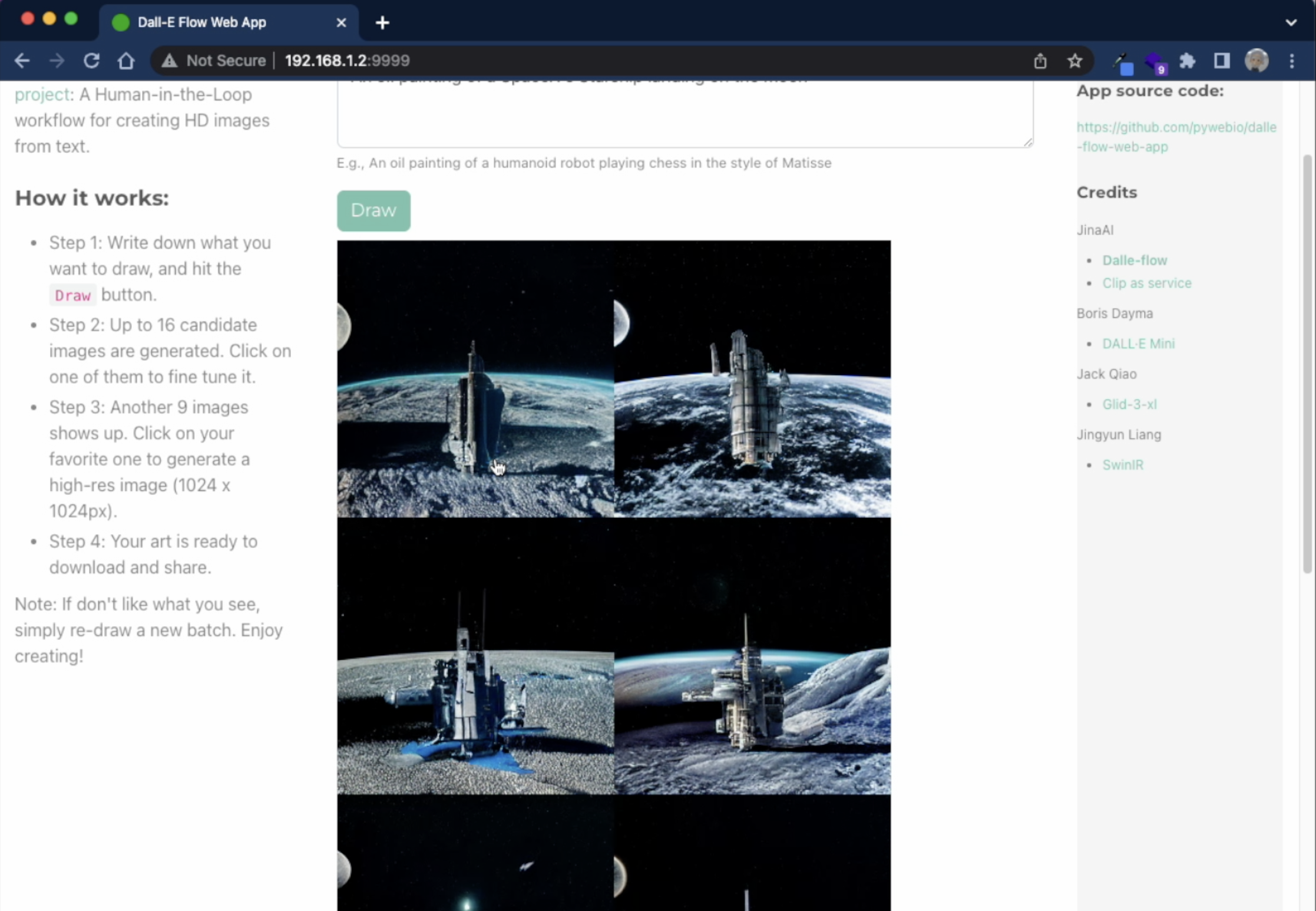This screenshot has height=911, width=1316.
Task: Open a new tab with the plus button
Action: [382, 23]
